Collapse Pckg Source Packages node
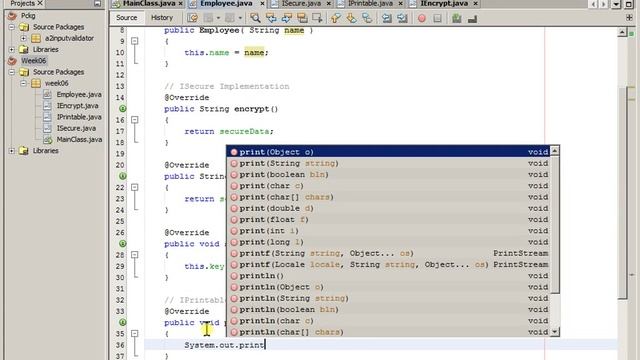The height and width of the screenshot is (360, 640). 12,27
